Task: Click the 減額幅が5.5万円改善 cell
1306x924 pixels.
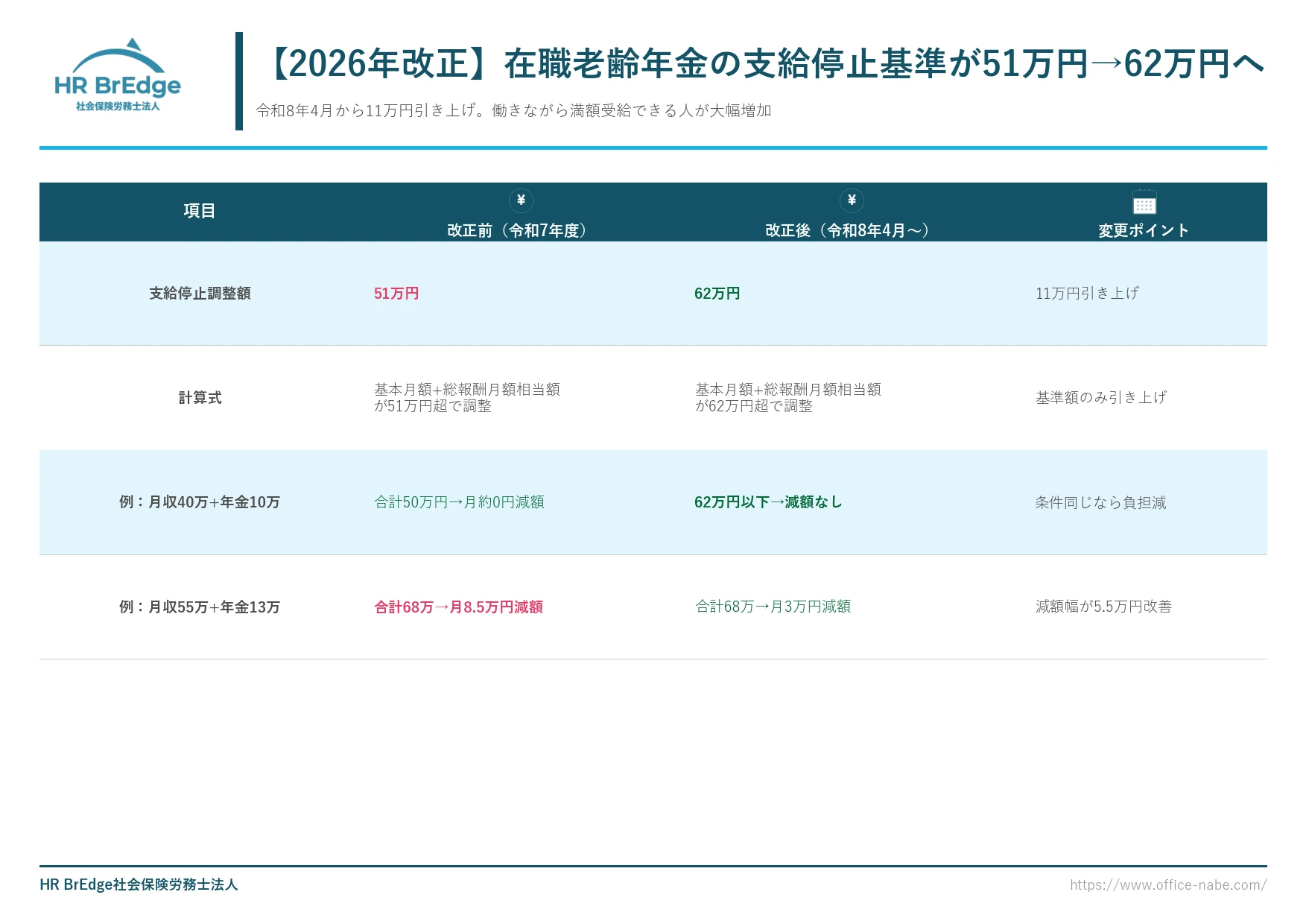Action: tap(1103, 607)
